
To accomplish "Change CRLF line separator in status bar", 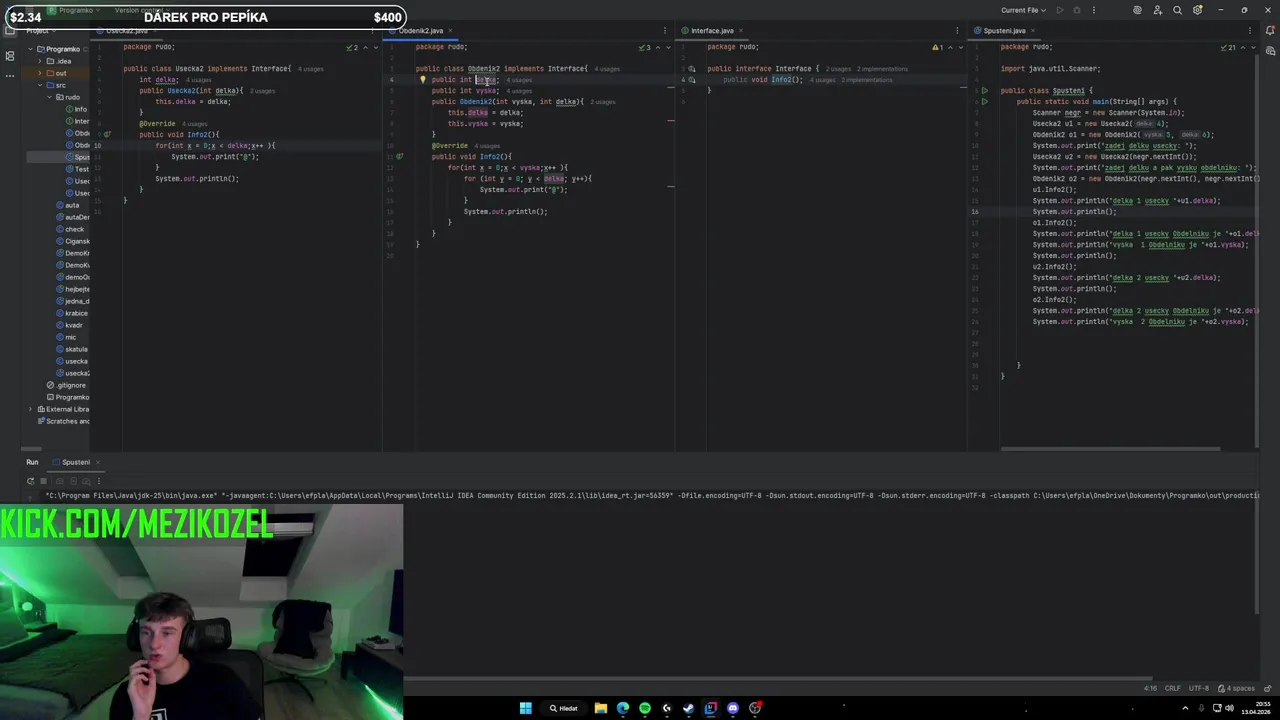I will [1172, 688].
